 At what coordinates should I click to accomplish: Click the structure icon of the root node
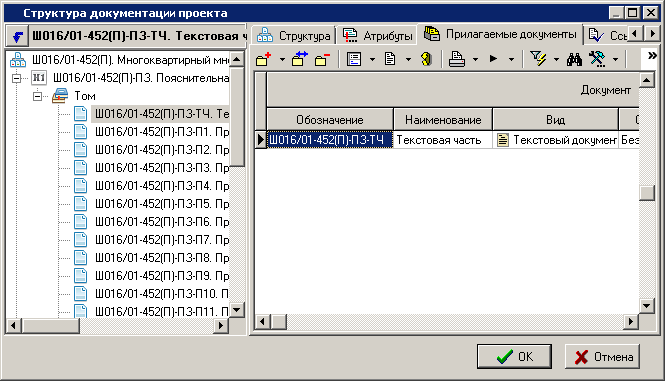click(x=18, y=60)
